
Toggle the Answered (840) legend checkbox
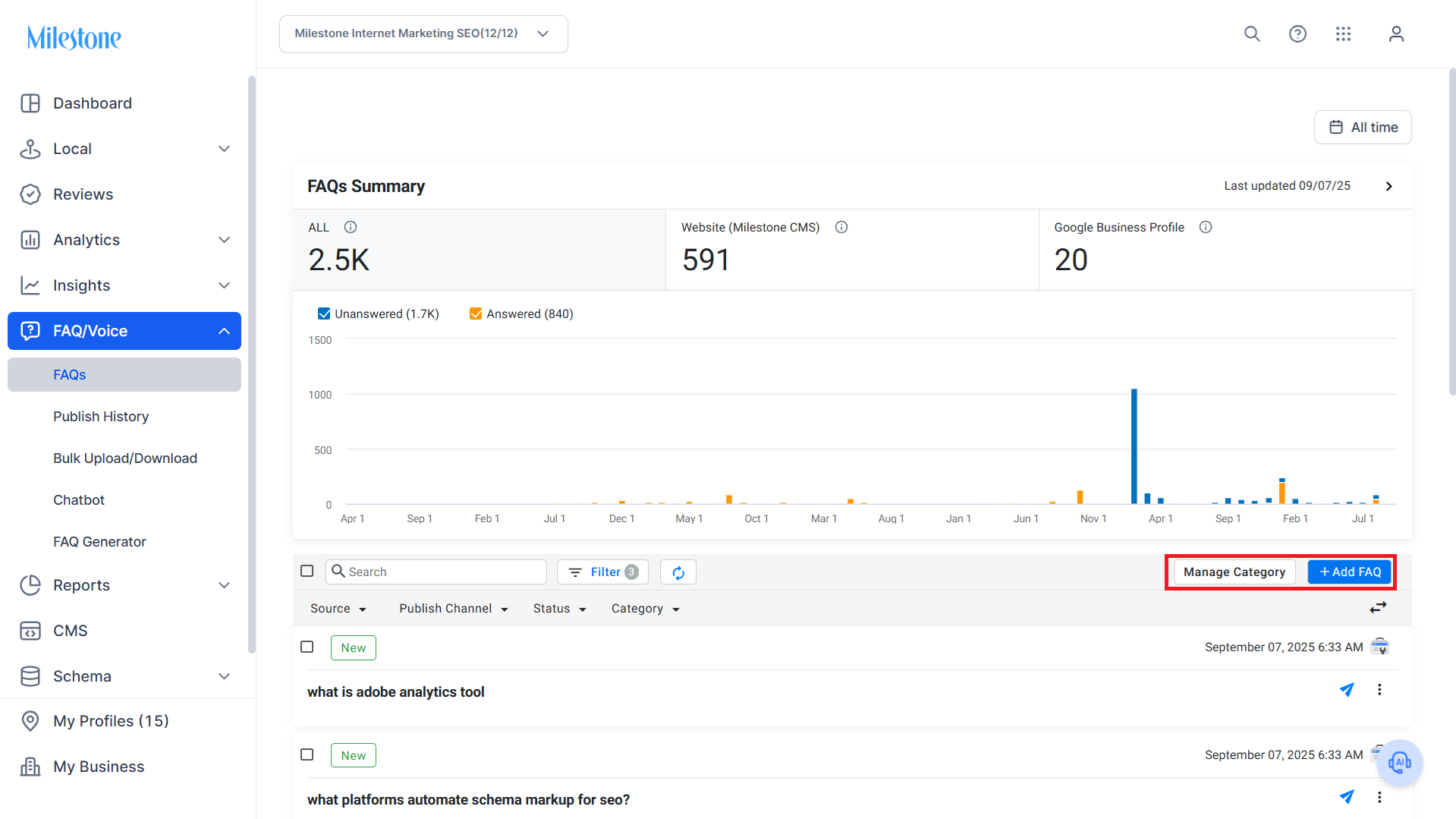pos(476,313)
